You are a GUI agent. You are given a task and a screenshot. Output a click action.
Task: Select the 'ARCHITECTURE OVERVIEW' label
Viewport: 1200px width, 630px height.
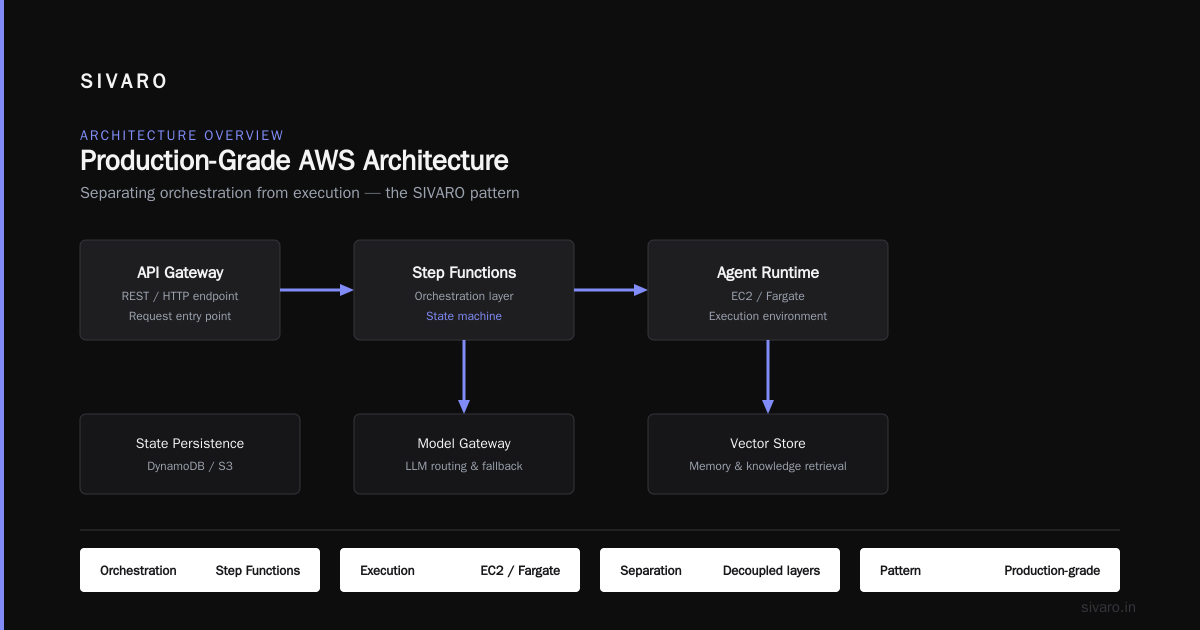click(x=182, y=135)
